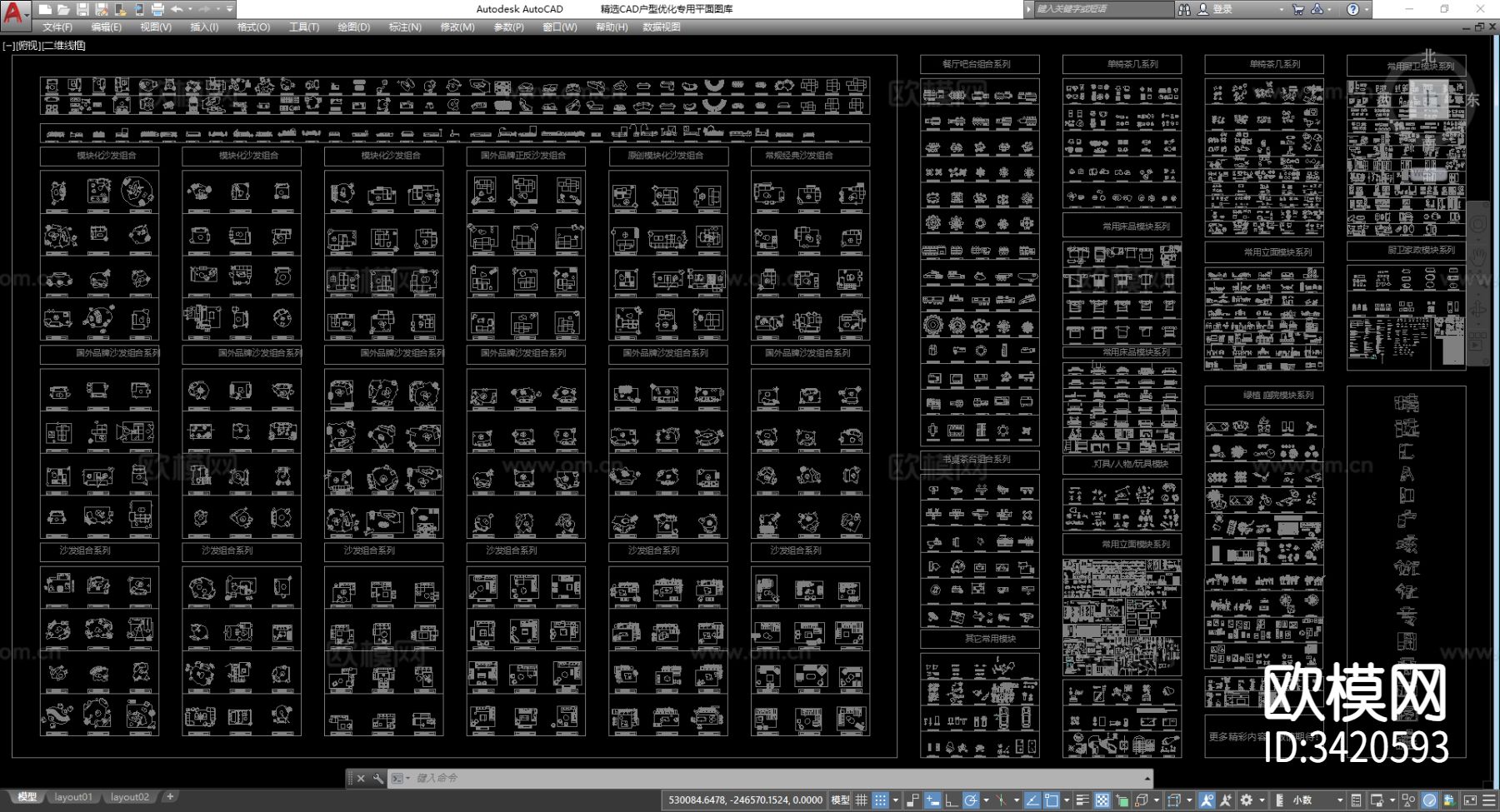
Task: Click the quick properties status icon
Action: 1357,800
